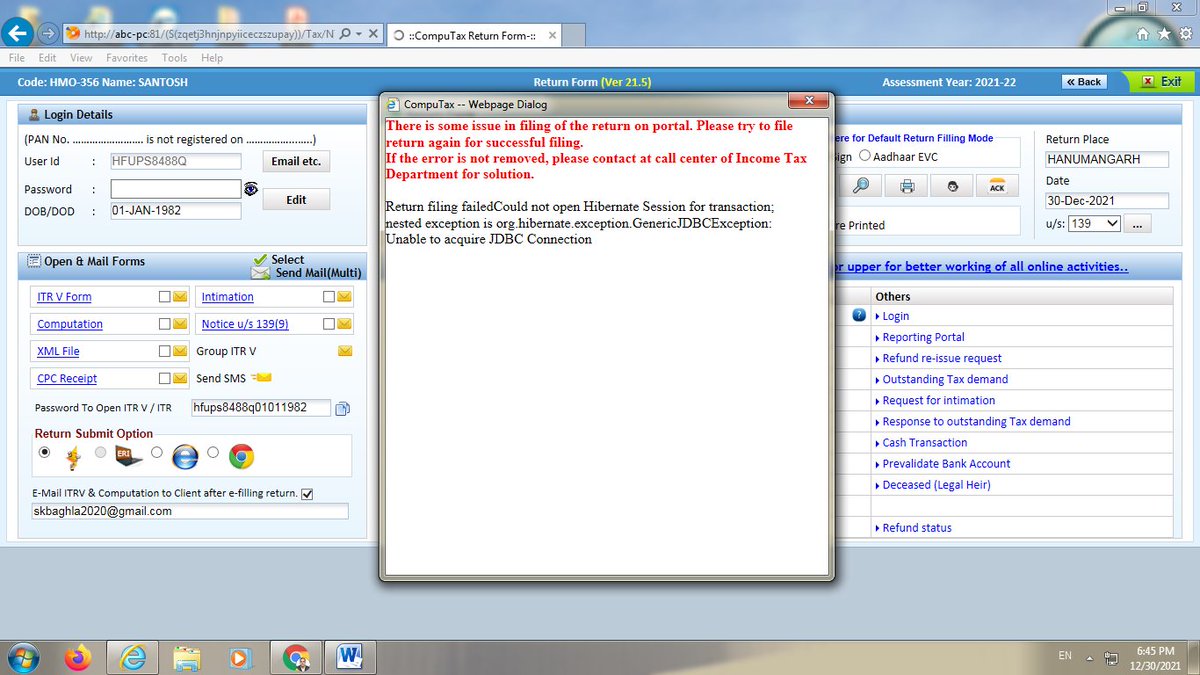
Task: Tick the Intimation checkbox
Action: 329,297
